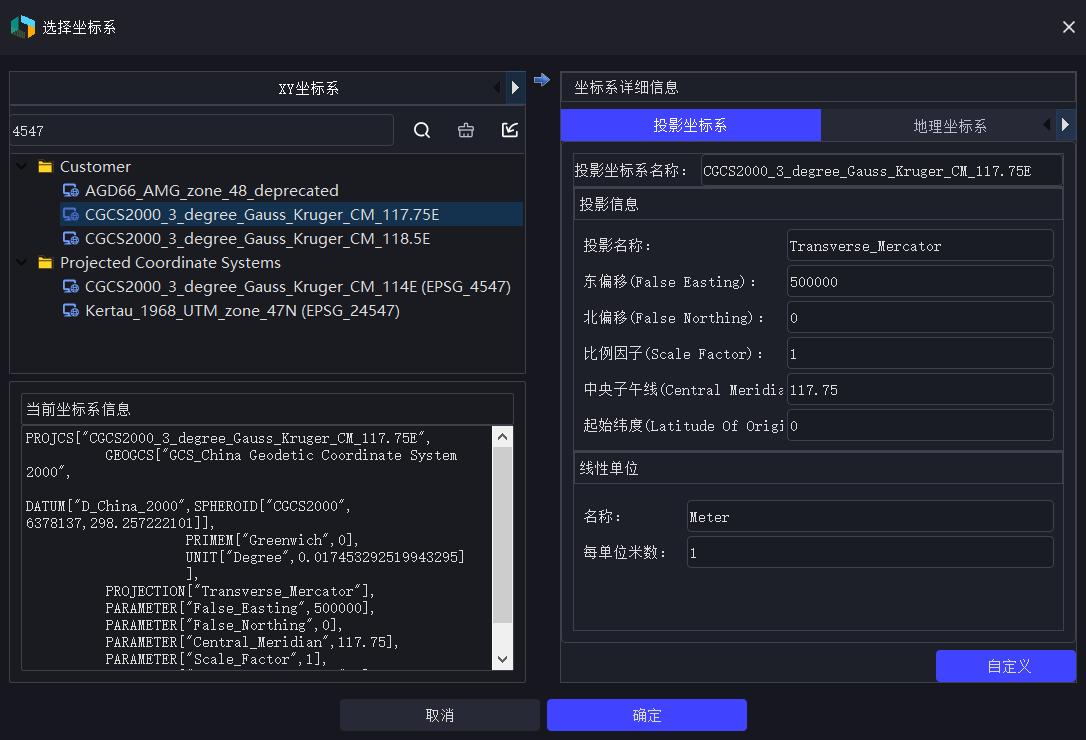Click the application logo in title bar
Screen dimensions: 1086x740
[23, 26]
